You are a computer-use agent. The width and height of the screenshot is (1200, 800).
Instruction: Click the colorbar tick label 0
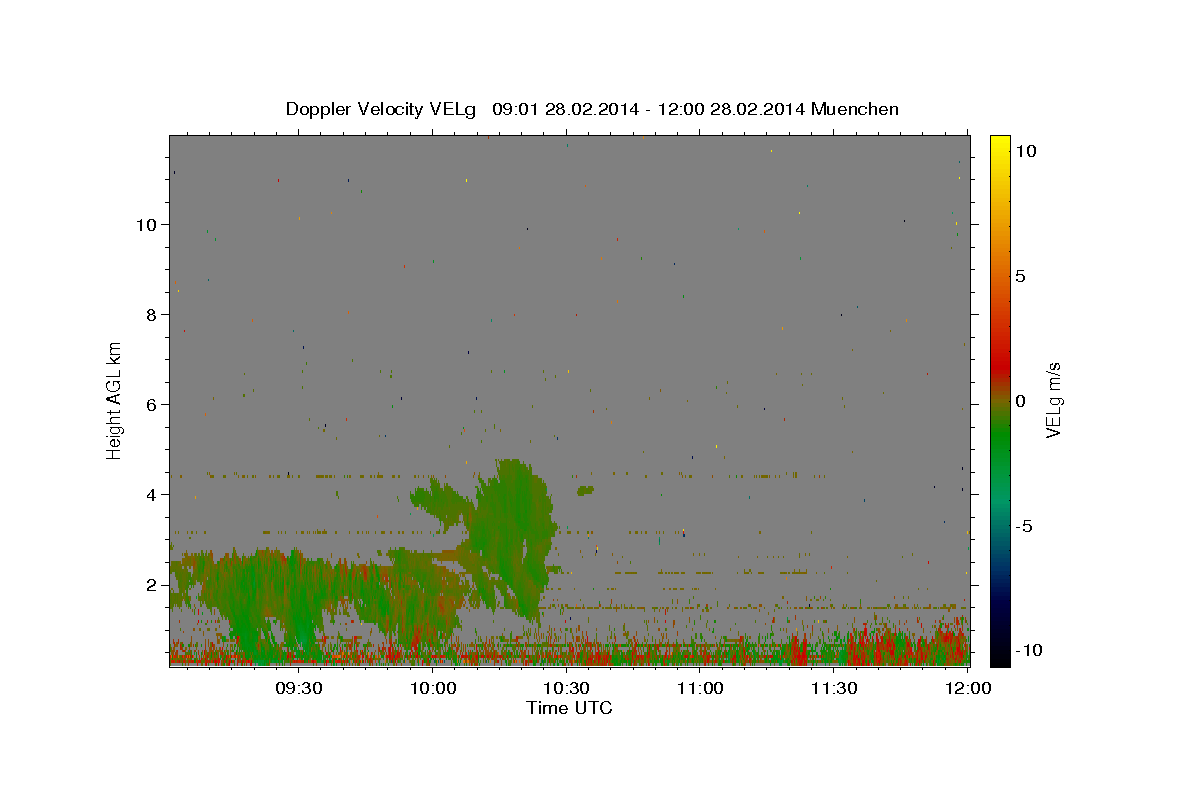[x=1021, y=400]
